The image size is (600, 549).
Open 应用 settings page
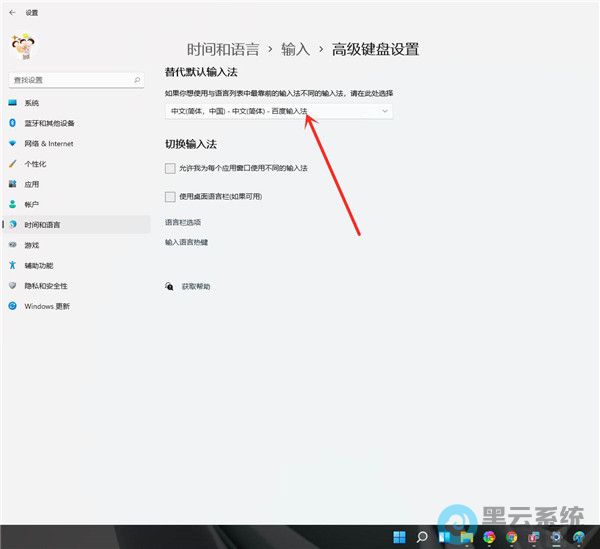[77, 184]
